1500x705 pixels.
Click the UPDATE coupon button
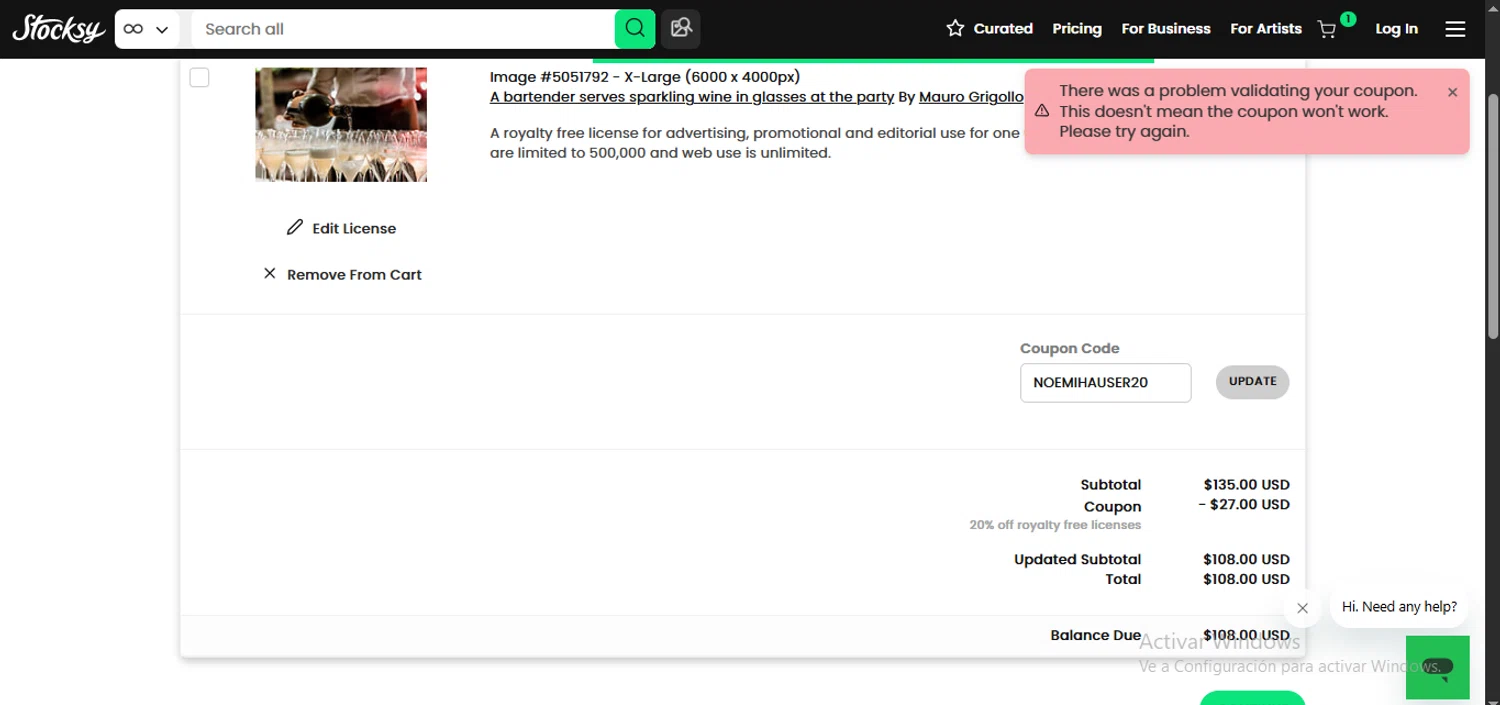point(1252,381)
